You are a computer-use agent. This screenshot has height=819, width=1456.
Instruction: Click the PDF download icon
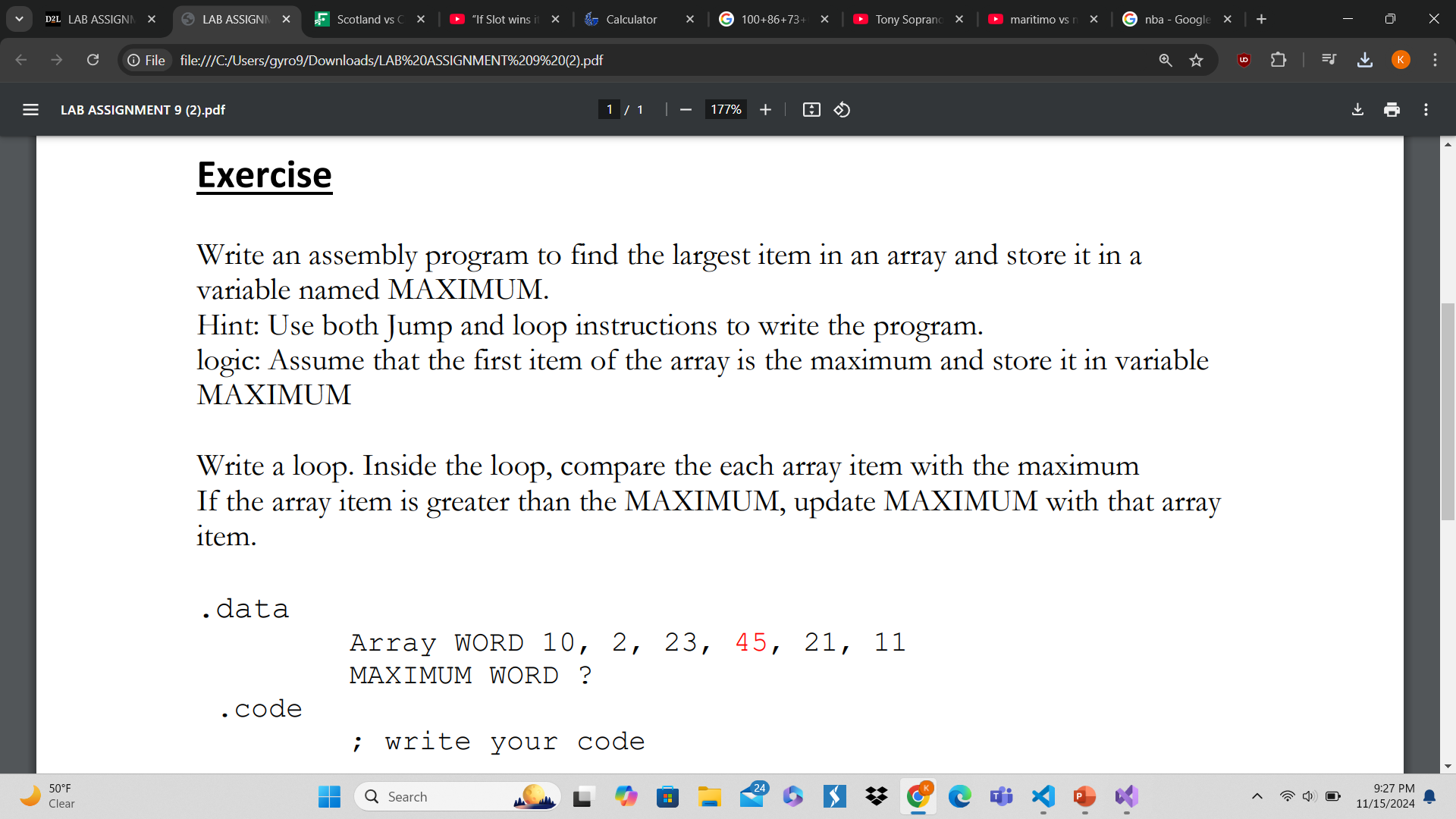(x=1357, y=109)
